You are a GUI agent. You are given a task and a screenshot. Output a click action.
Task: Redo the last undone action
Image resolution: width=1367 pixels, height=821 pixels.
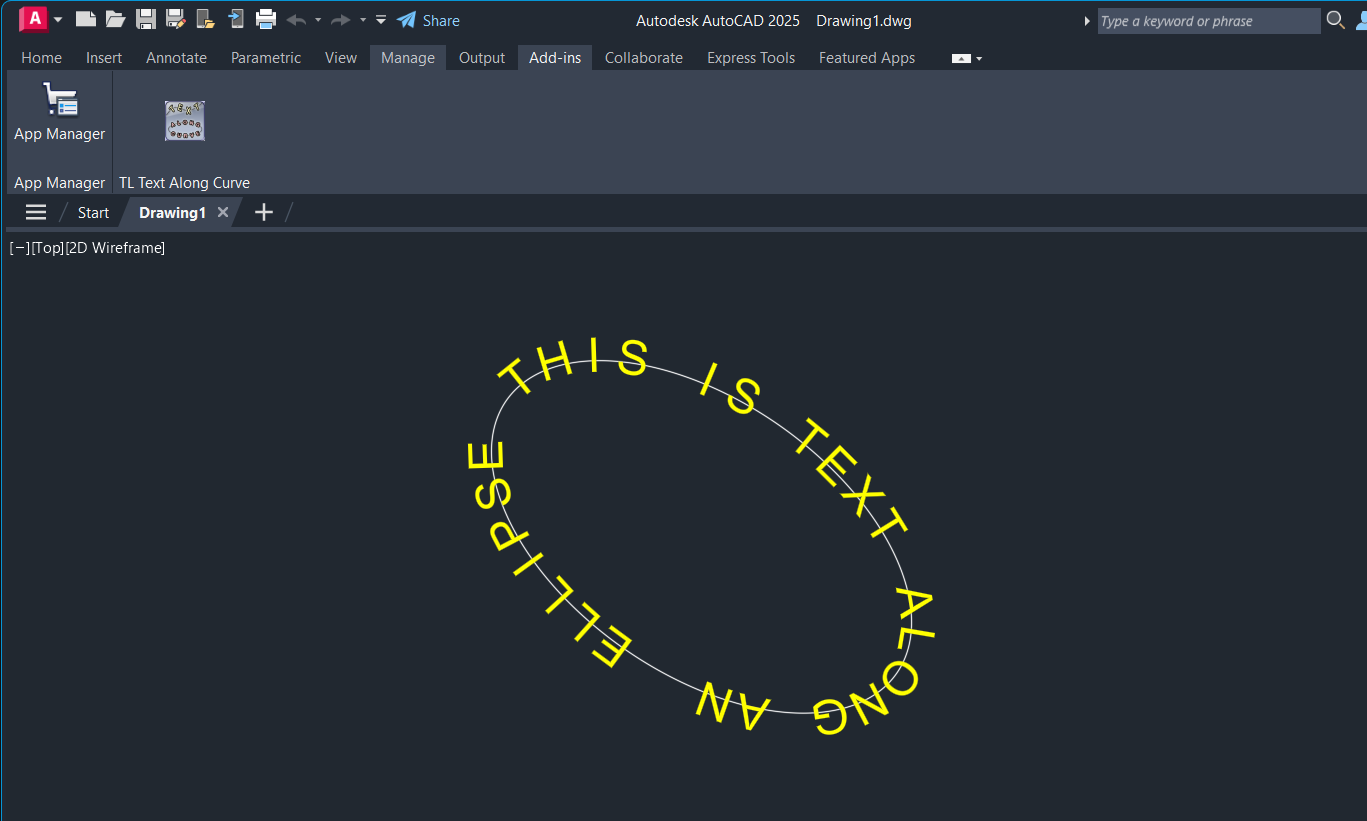(x=341, y=20)
